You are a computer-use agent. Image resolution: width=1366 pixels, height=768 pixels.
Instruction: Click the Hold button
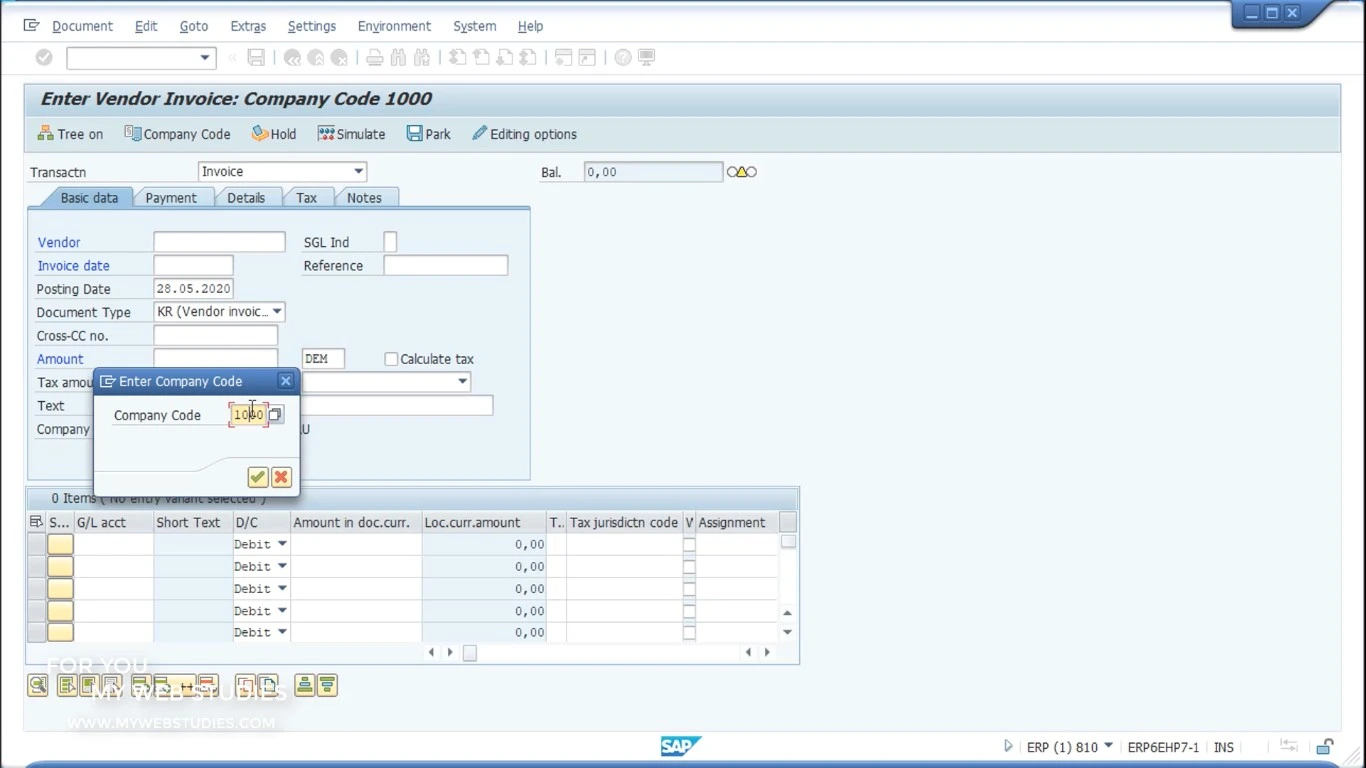click(274, 134)
